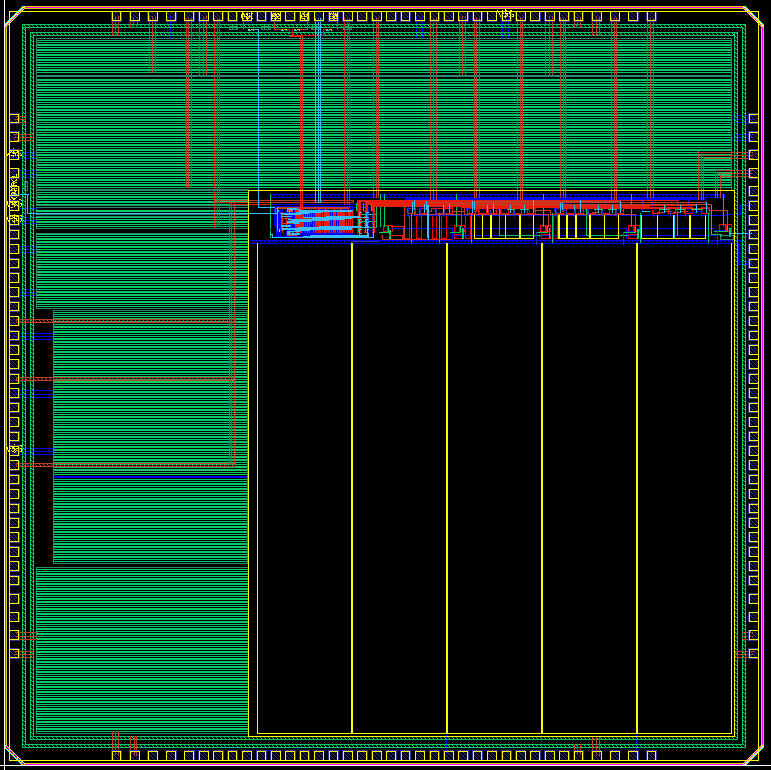Click the narrow black gap beside left green rows
The image size is (771, 770).
(x=43, y=440)
